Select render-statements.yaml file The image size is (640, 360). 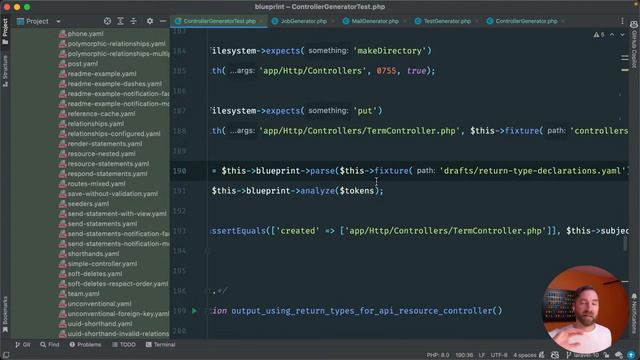pos(105,144)
